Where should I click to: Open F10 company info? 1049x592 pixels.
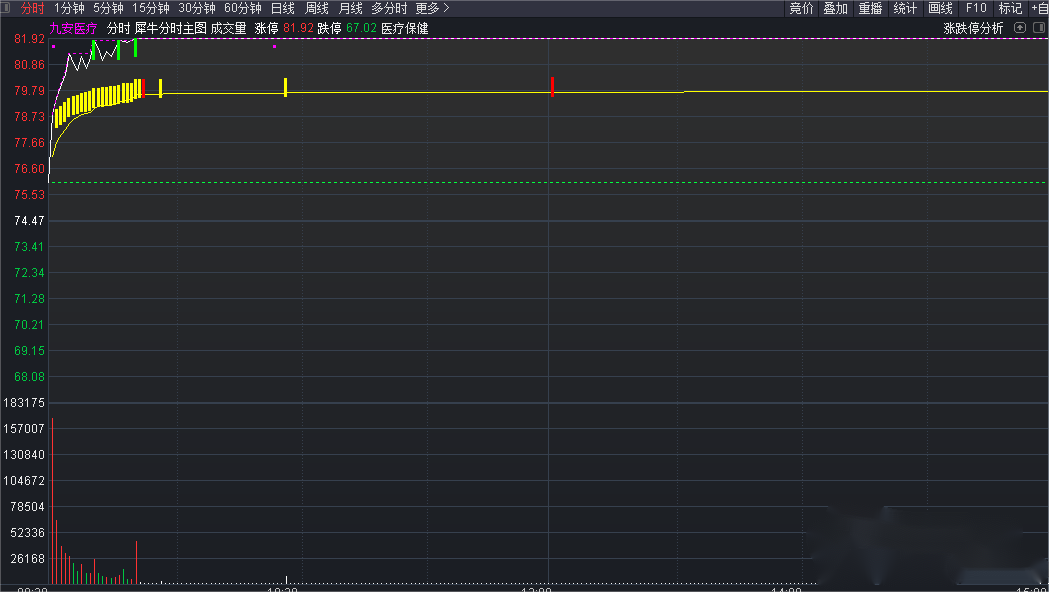[975, 8]
